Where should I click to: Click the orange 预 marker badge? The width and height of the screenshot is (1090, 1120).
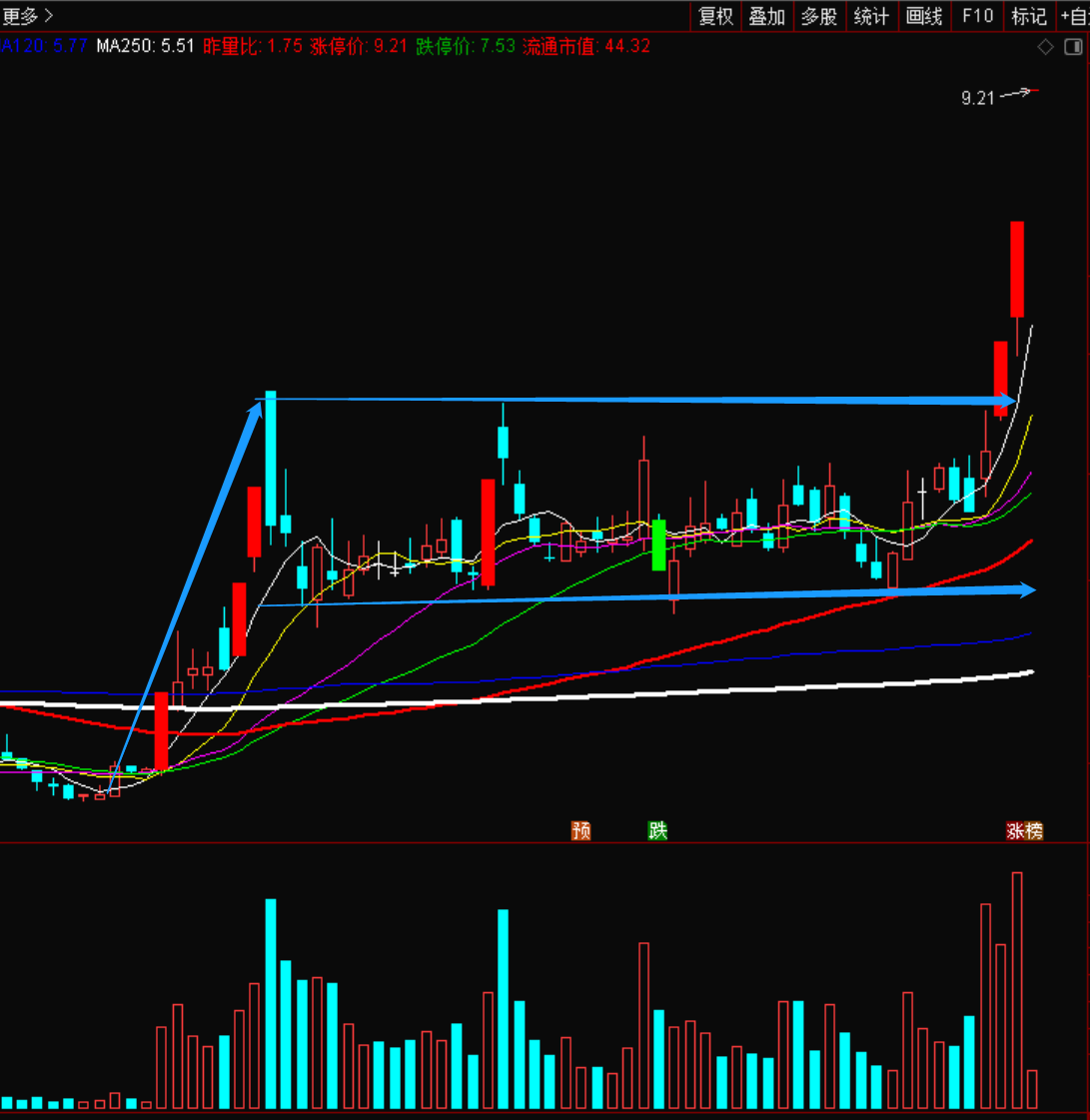click(x=580, y=830)
